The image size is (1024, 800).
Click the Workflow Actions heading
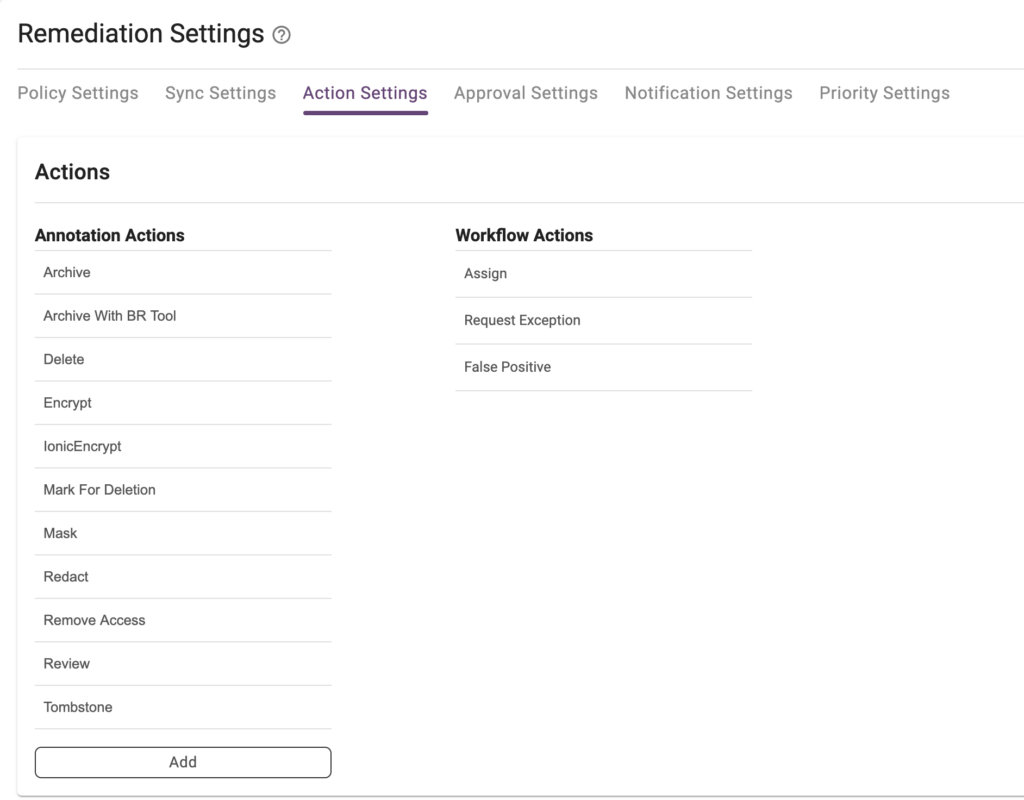tap(524, 235)
